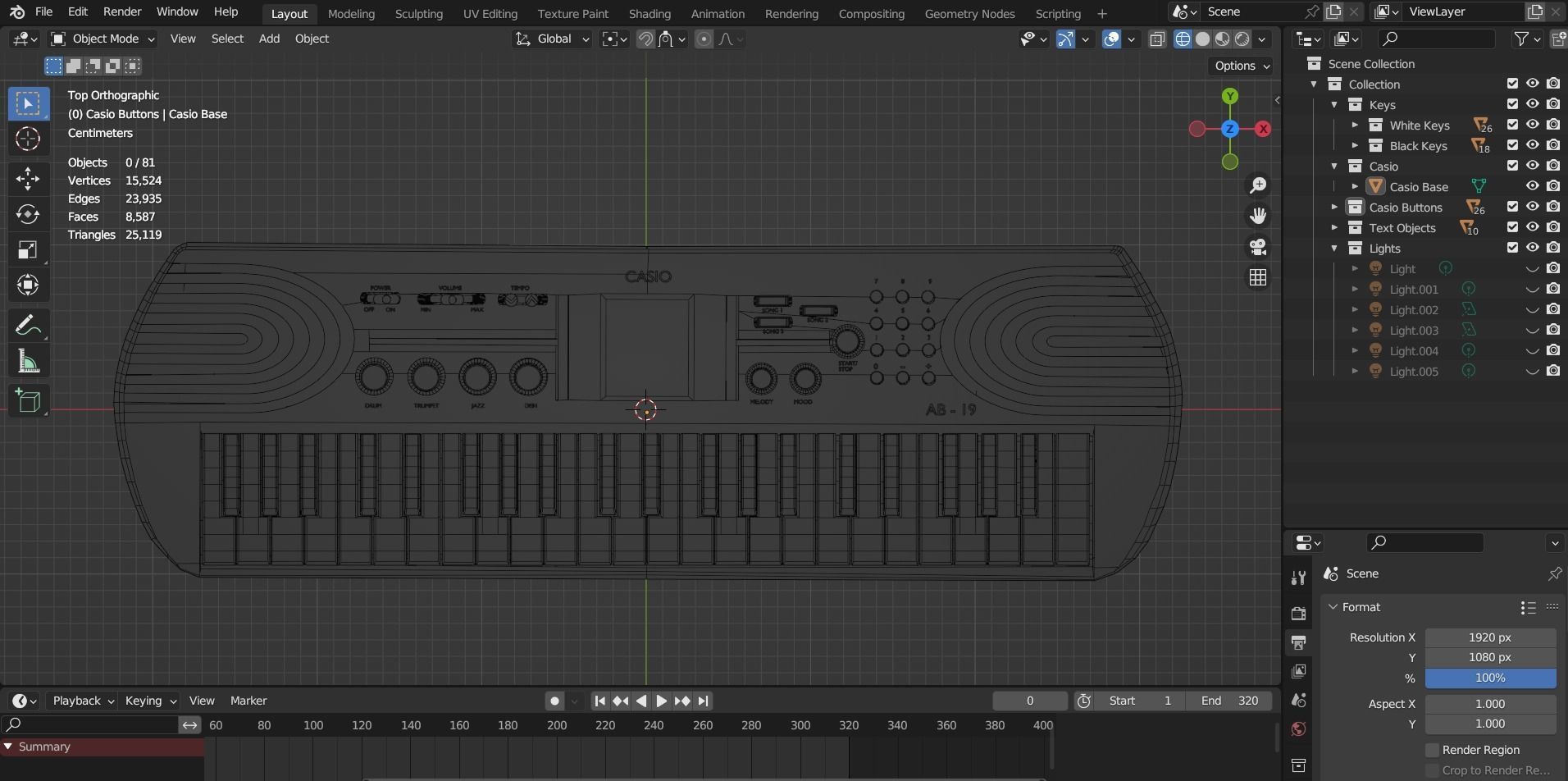This screenshot has width=1568, height=781.
Task: Collapse the Lights collection
Action: coord(1334,248)
